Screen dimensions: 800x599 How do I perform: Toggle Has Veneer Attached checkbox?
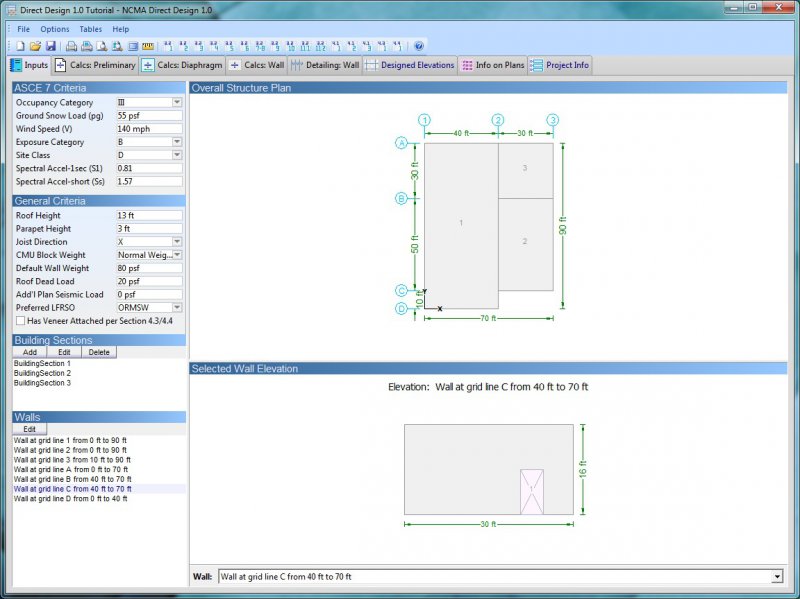click(x=20, y=321)
